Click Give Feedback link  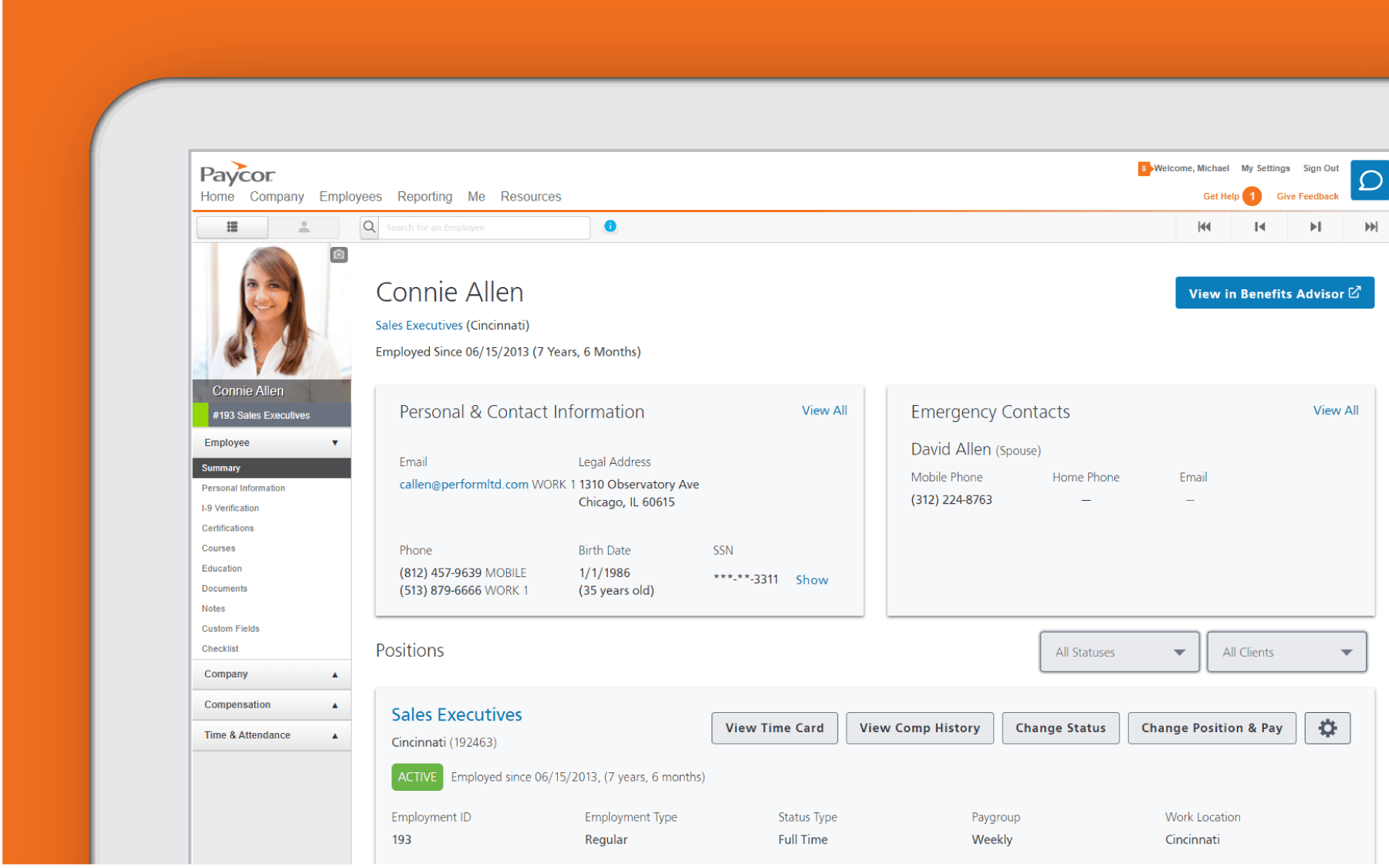click(x=1307, y=197)
